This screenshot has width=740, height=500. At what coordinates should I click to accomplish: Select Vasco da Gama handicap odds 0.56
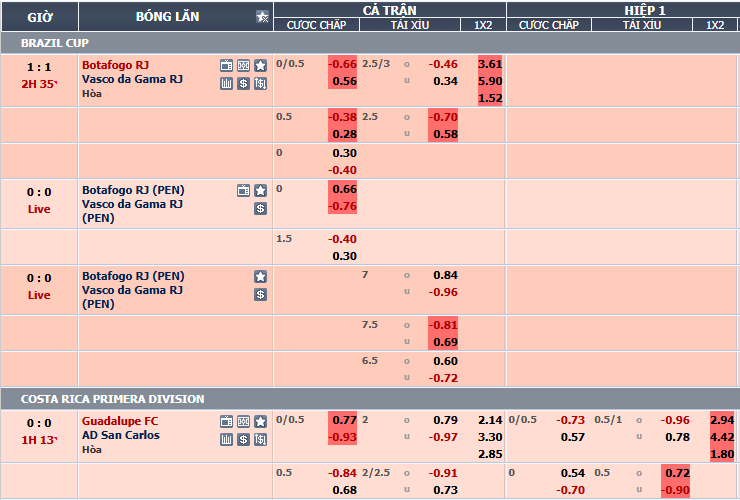pos(343,81)
